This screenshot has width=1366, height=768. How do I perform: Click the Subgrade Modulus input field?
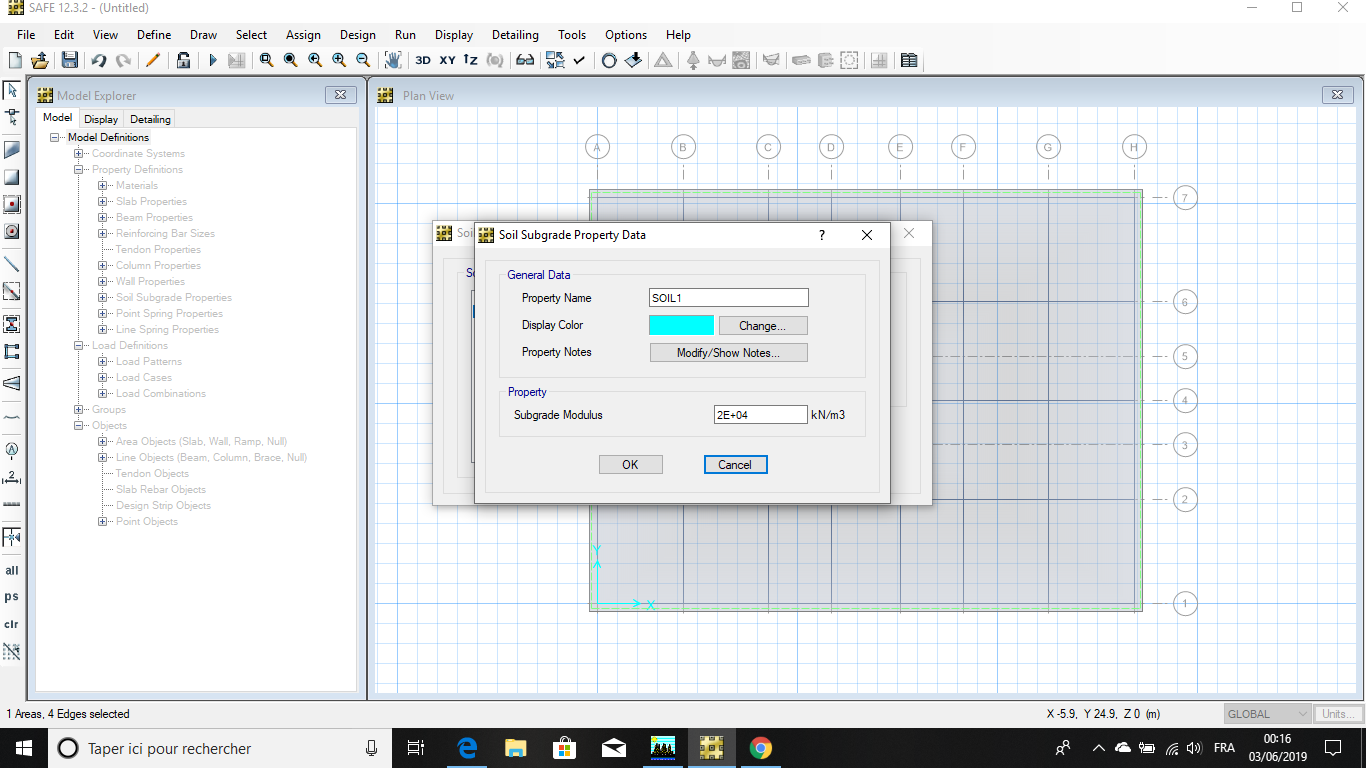click(760, 414)
